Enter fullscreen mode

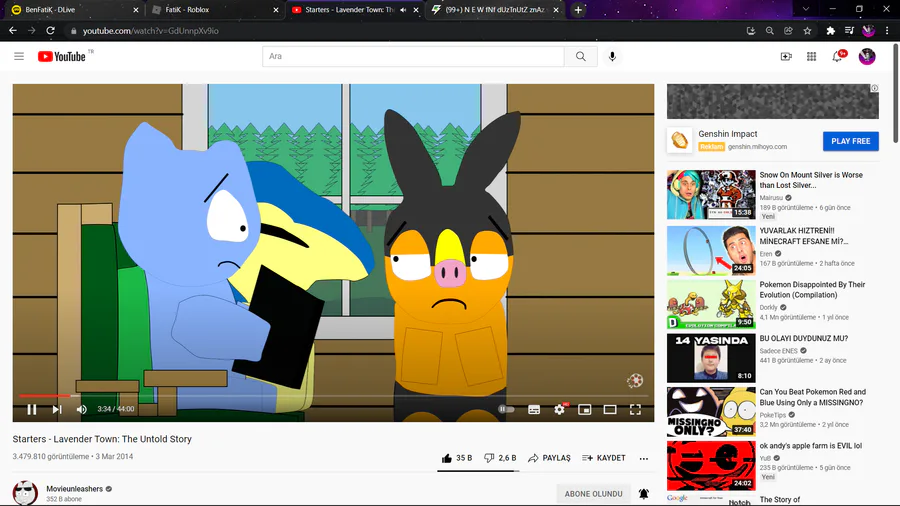[x=635, y=410]
